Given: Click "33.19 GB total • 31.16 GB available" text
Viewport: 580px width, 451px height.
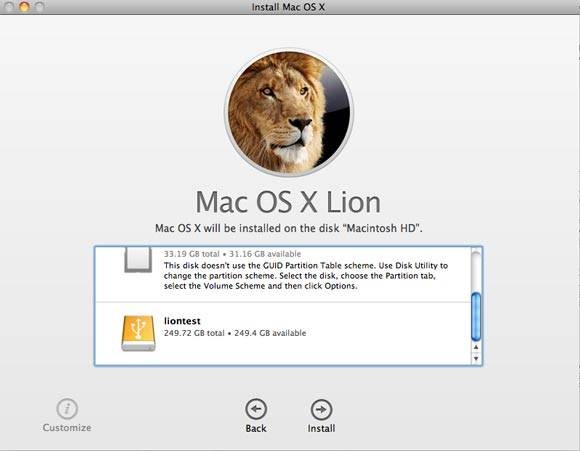Looking at the screenshot, I should pos(232,254).
